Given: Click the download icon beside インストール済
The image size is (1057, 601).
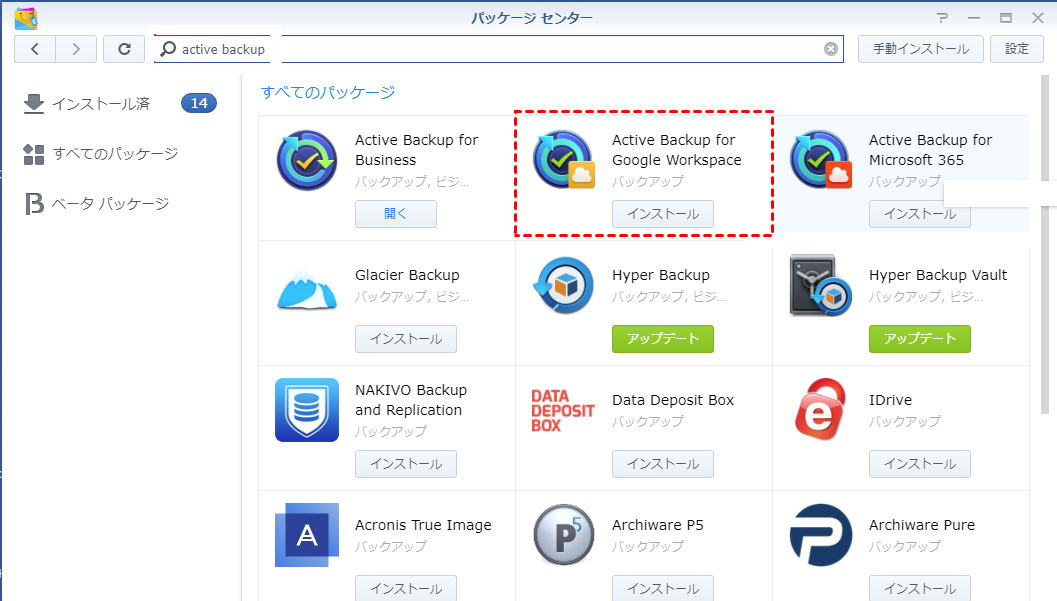Looking at the screenshot, I should coord(34,104).
